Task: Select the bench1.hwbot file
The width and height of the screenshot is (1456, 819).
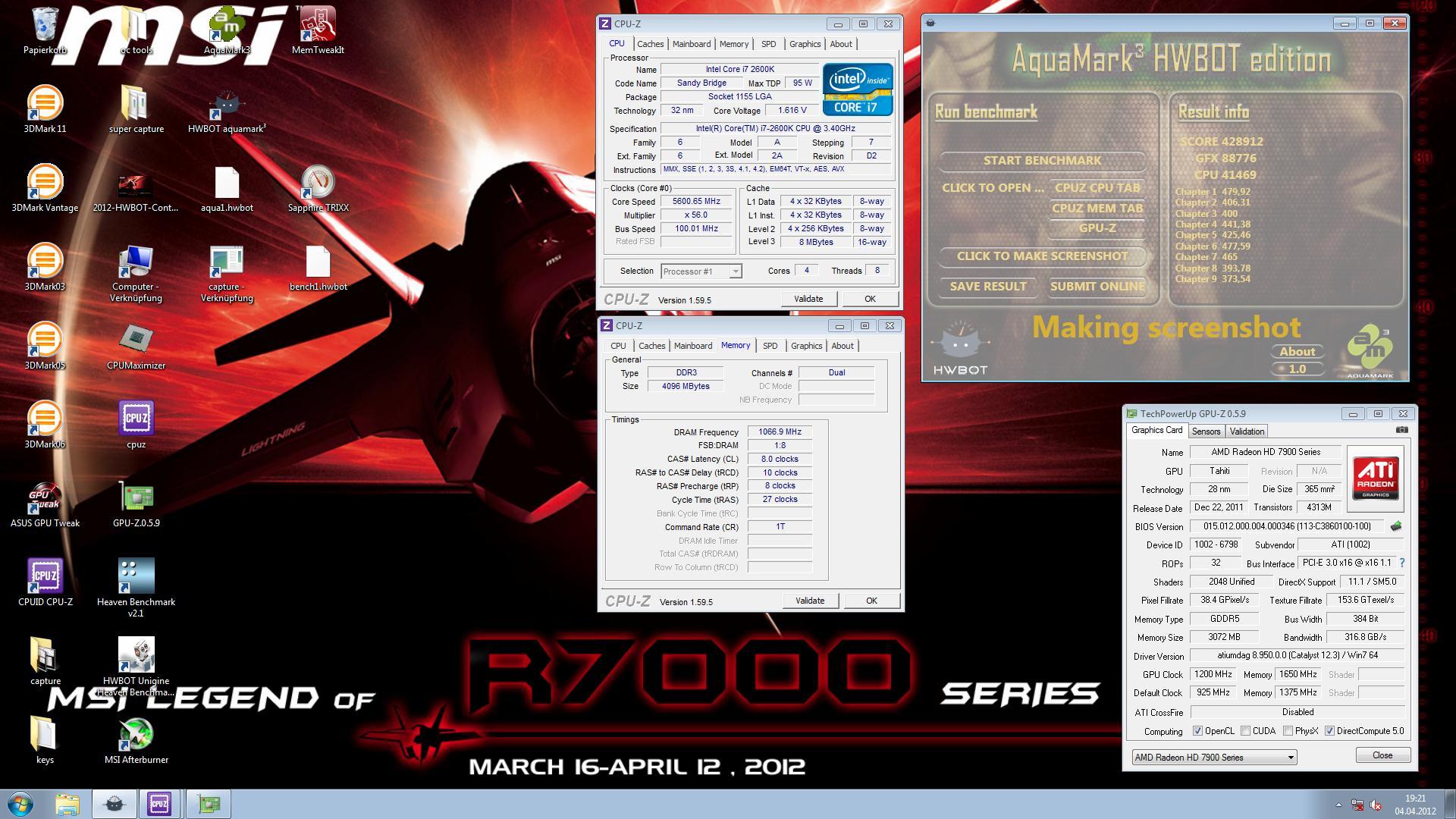Action: point(318,267)
